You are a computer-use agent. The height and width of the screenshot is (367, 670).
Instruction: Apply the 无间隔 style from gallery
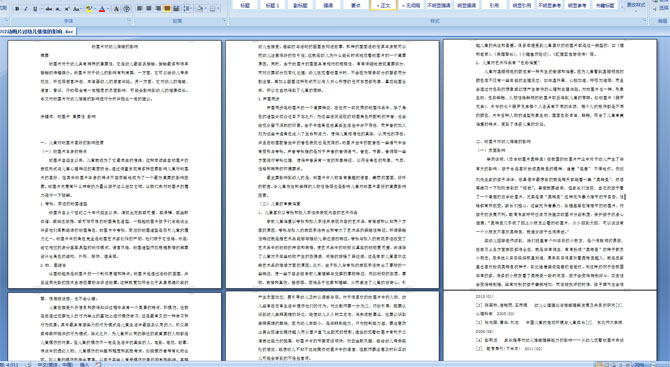(x=411, y=5)
